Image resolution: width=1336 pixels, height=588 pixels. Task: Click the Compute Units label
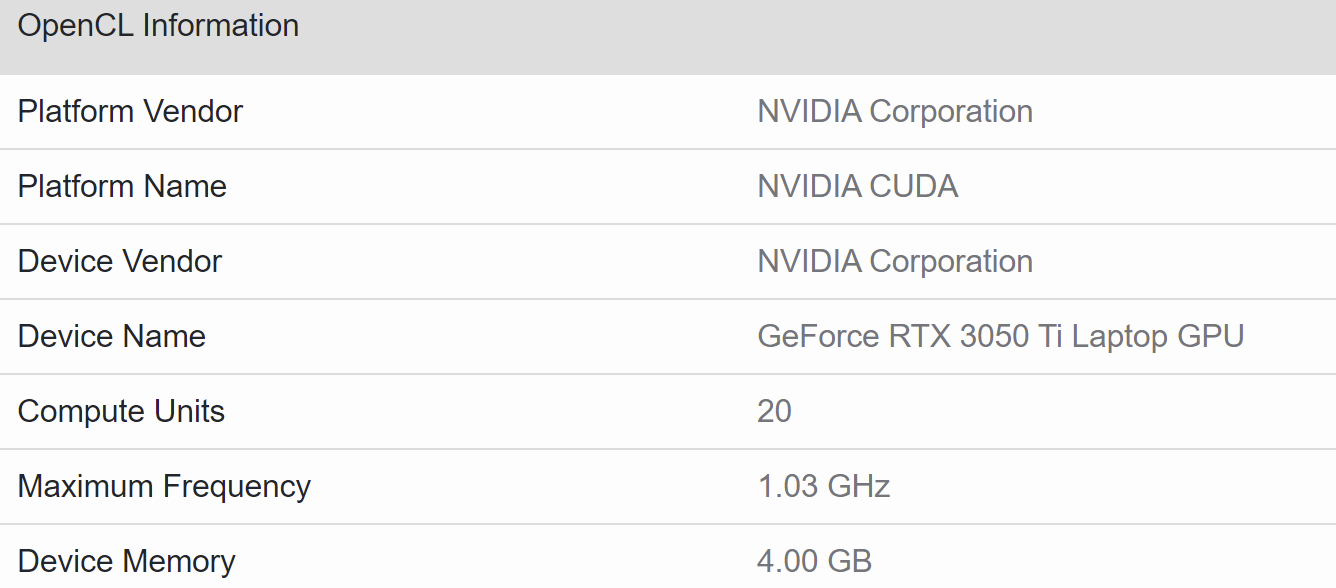(x=121, y=411)
